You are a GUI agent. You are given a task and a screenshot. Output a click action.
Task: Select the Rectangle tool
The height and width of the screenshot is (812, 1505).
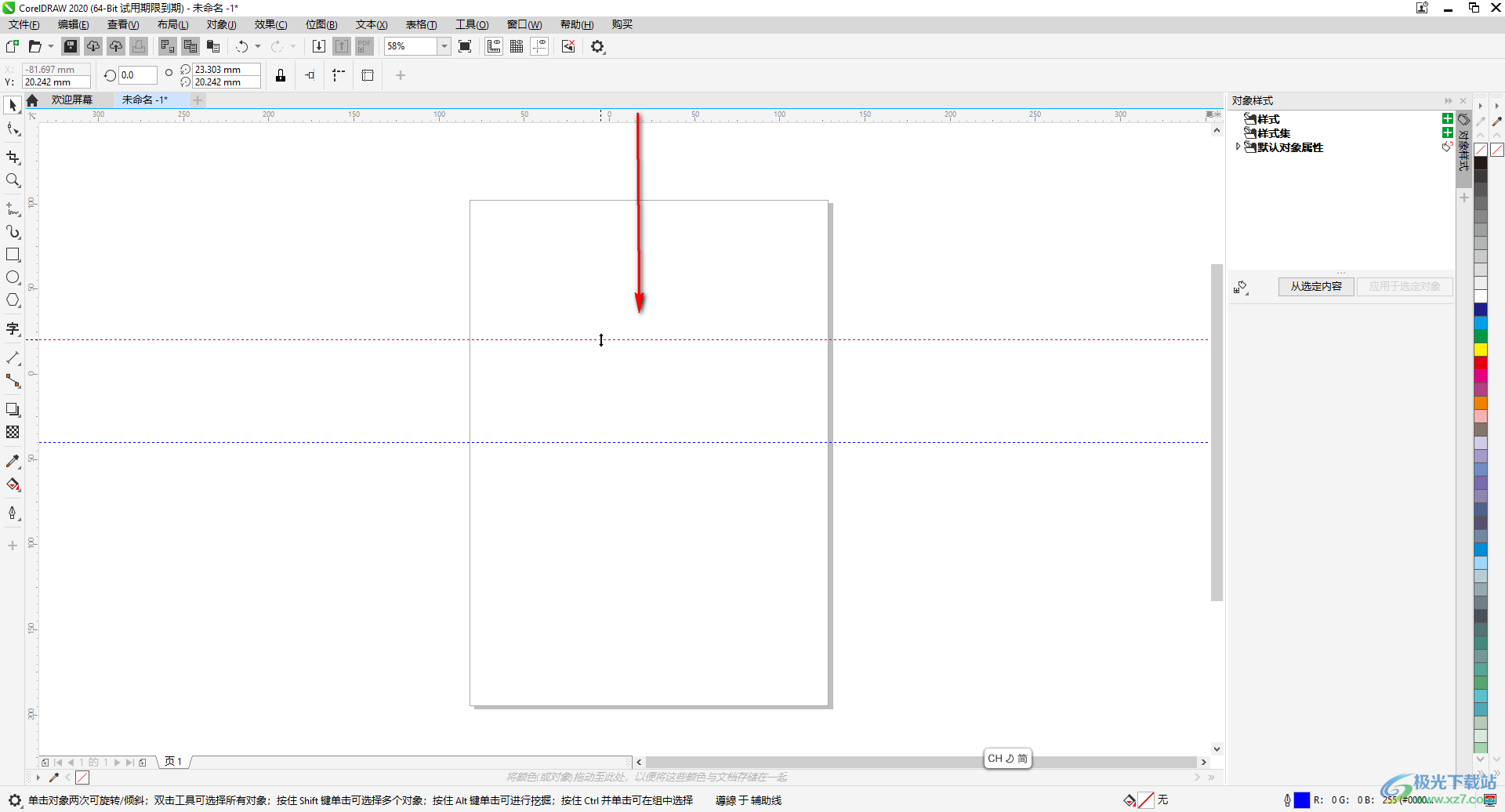tap(13, 255)
